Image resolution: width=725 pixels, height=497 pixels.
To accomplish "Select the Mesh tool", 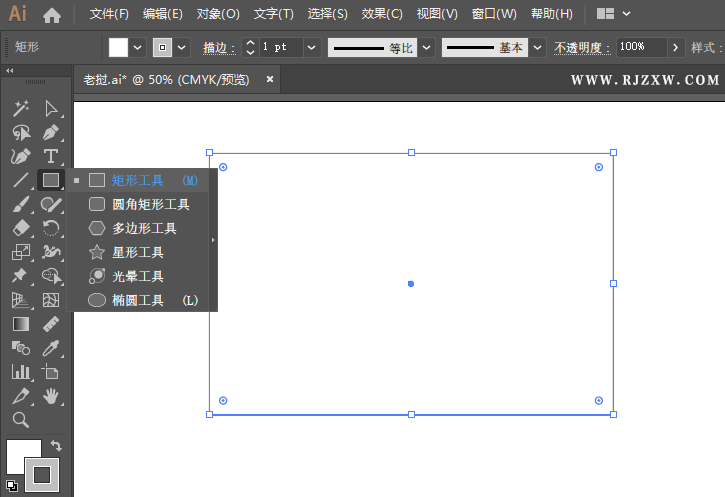I will click(51, 300).
